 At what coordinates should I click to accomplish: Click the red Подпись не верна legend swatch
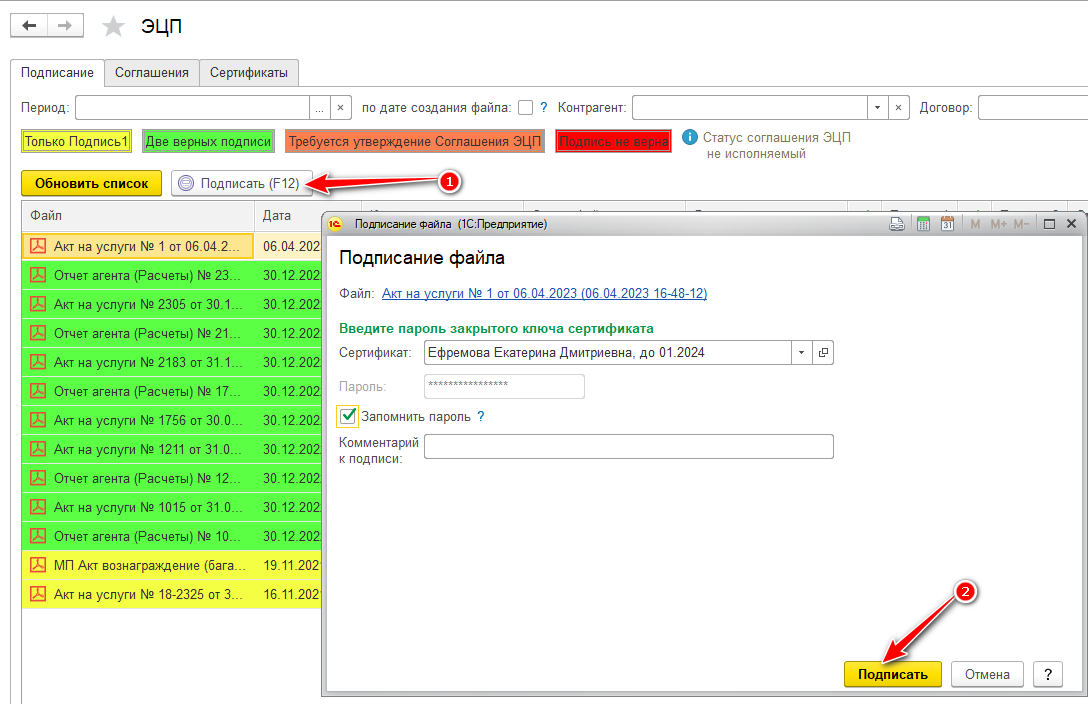pyautogui.click(x=613, y=142)
